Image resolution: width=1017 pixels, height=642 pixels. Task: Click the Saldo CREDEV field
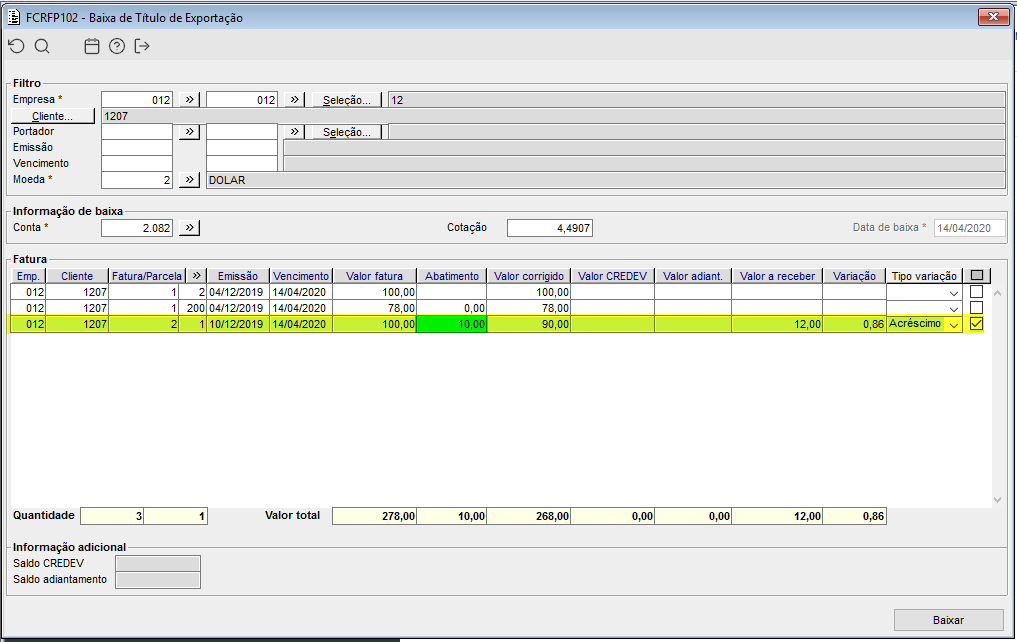[x=158, y=564]
